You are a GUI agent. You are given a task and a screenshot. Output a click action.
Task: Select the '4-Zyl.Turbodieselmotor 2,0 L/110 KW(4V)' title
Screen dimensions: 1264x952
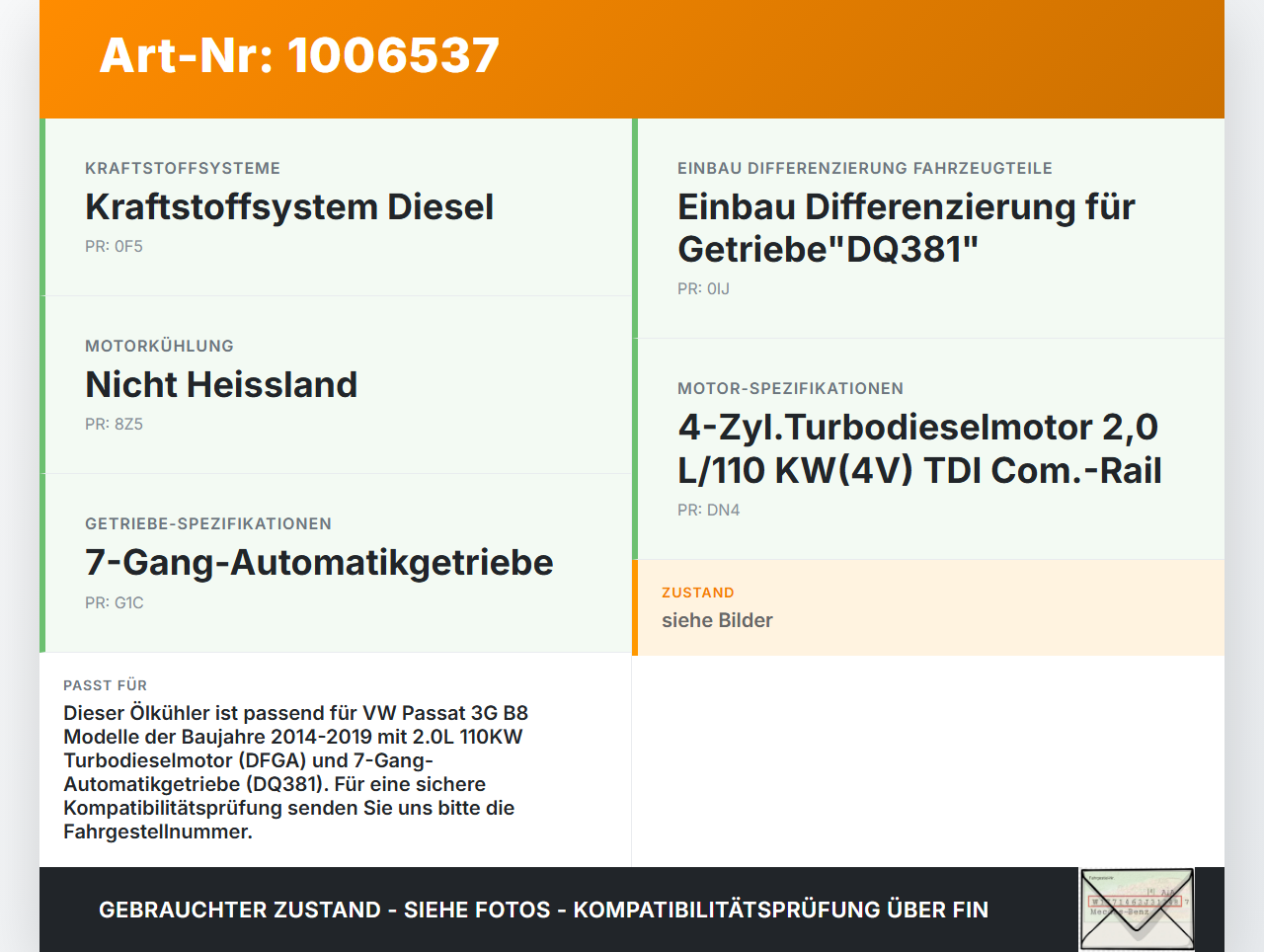(919, 448)
